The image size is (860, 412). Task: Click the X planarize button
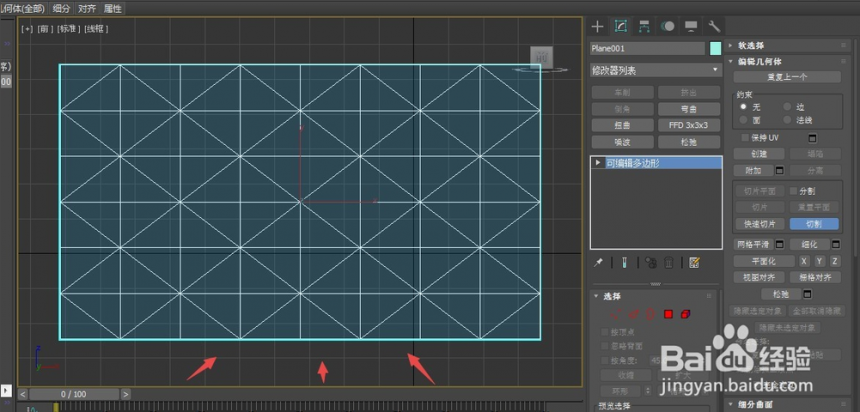(804, 261)
